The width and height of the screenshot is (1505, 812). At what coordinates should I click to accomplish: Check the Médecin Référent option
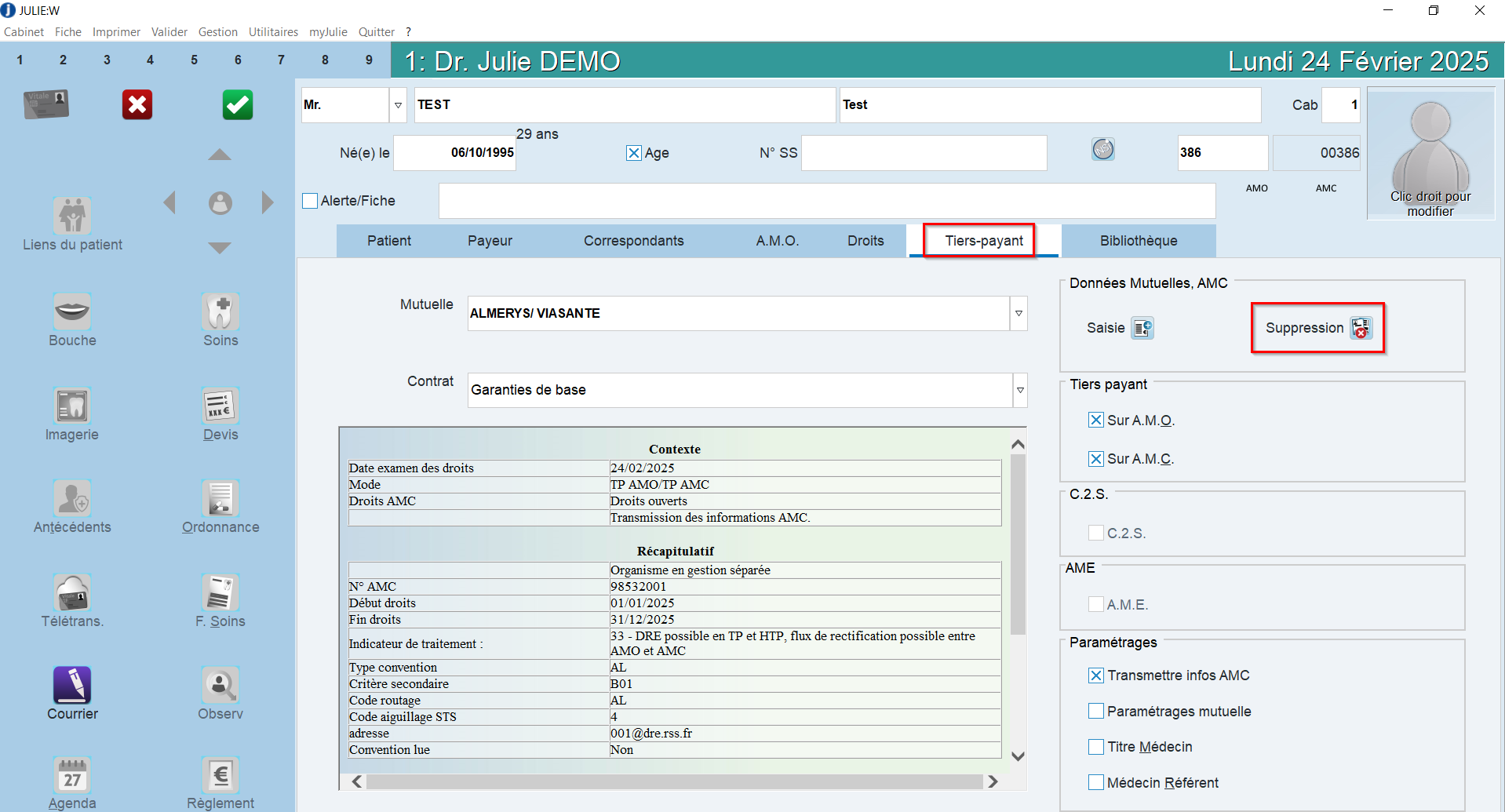[1096, 783]
